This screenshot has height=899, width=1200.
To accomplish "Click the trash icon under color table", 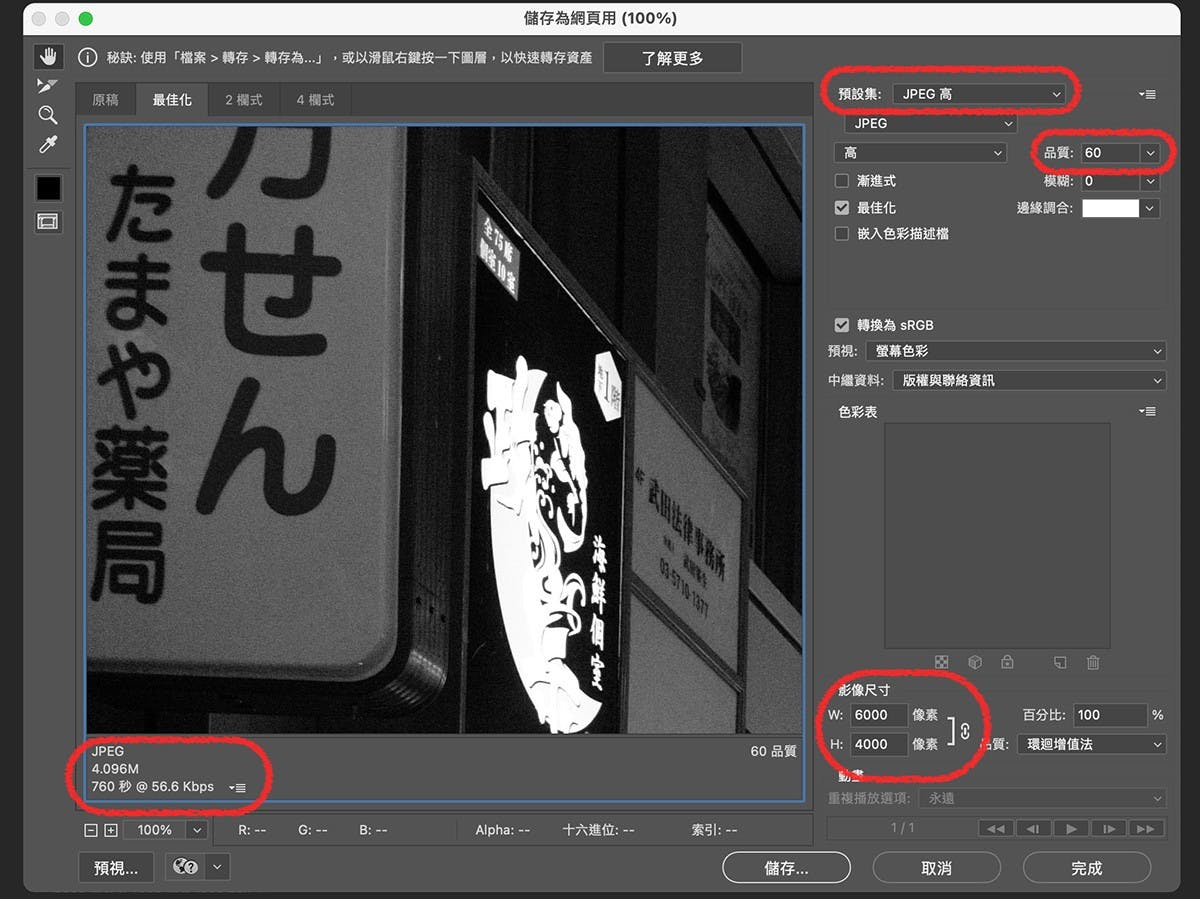I will coord(1093,662).
